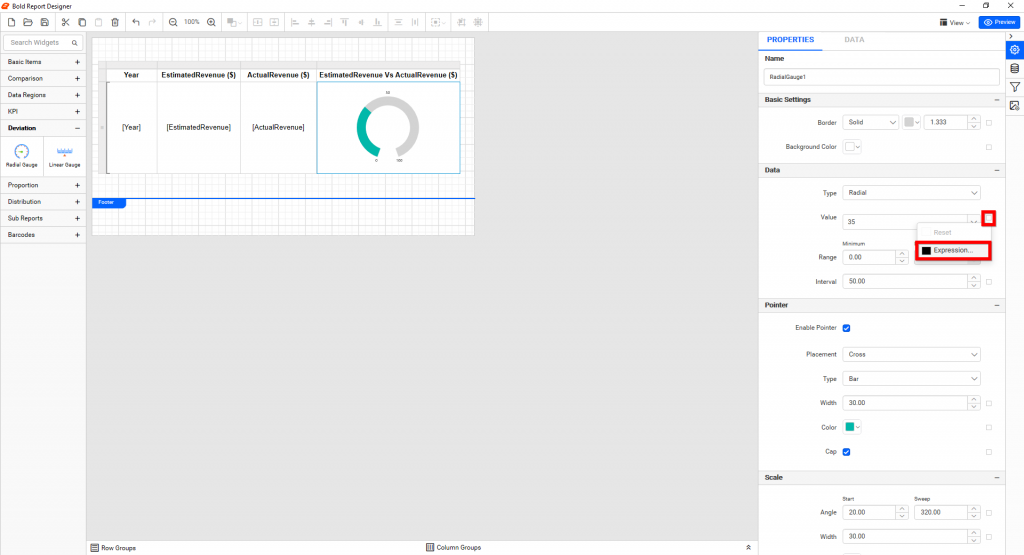Increase the Interval value using the up stepper
The height and width of the screenshot is (555, 1024).
pos(974,278)
